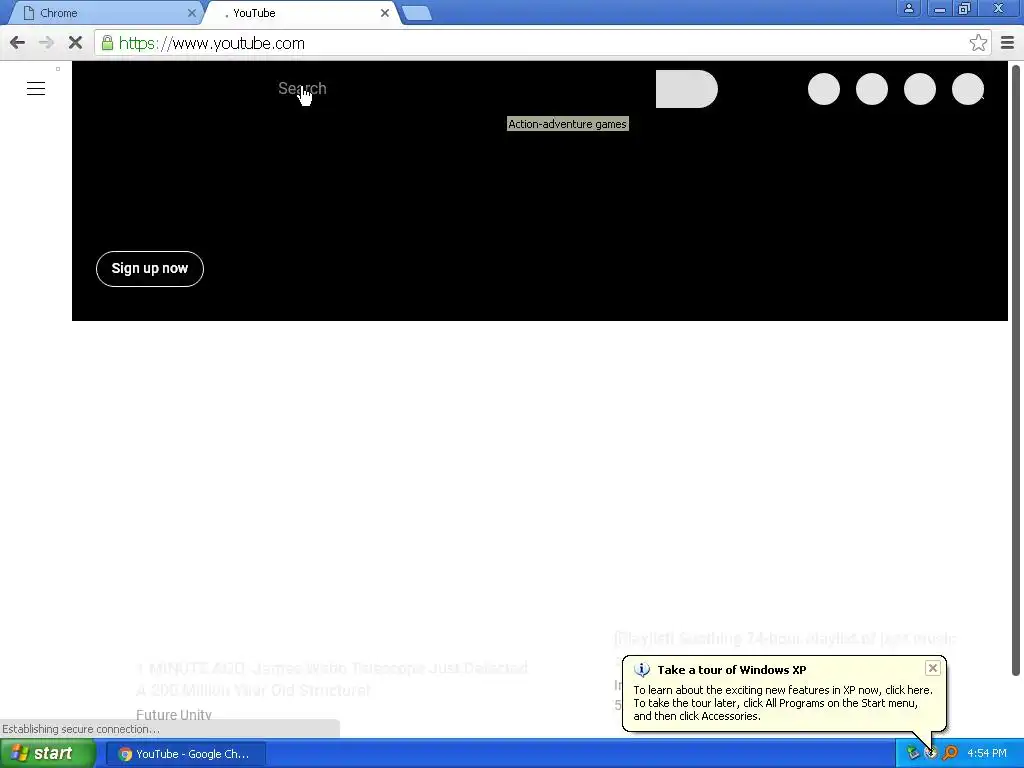This screenshot has width=1024, height=768.
Task: Open the Chrome three-line menu
Action: point(1008,43)
